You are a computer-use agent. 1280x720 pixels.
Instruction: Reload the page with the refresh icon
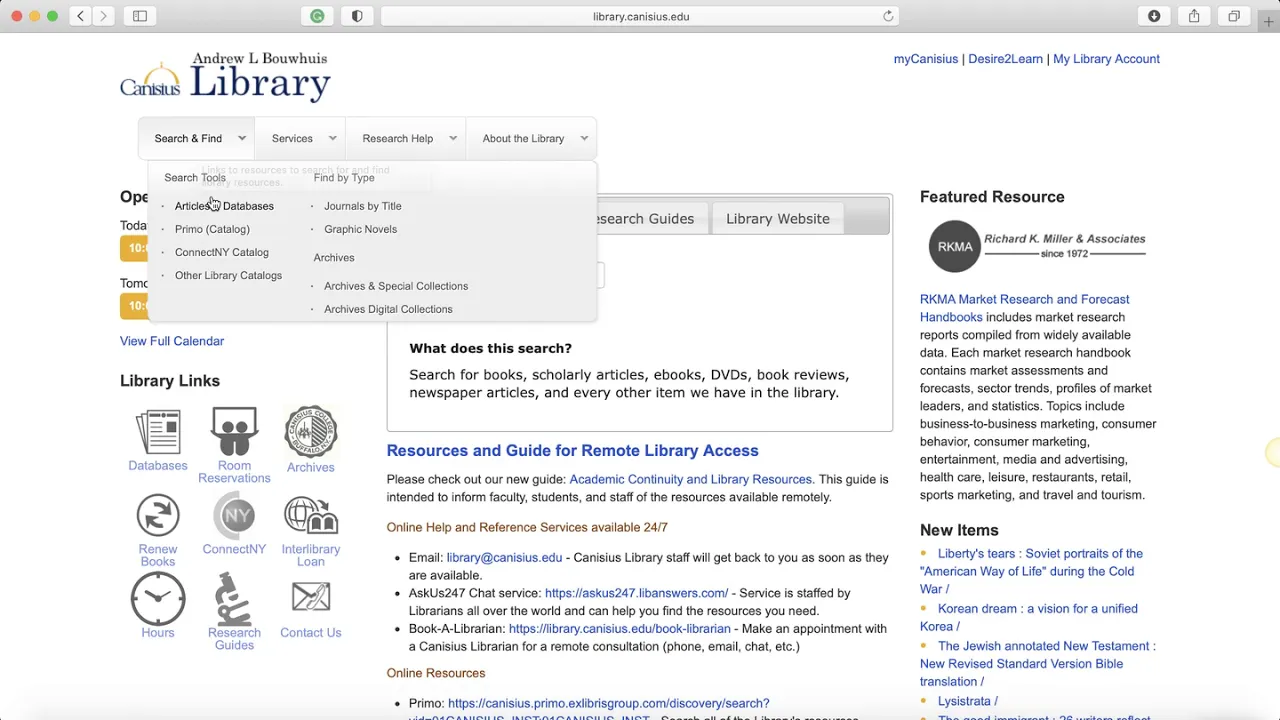coord(888,16)
